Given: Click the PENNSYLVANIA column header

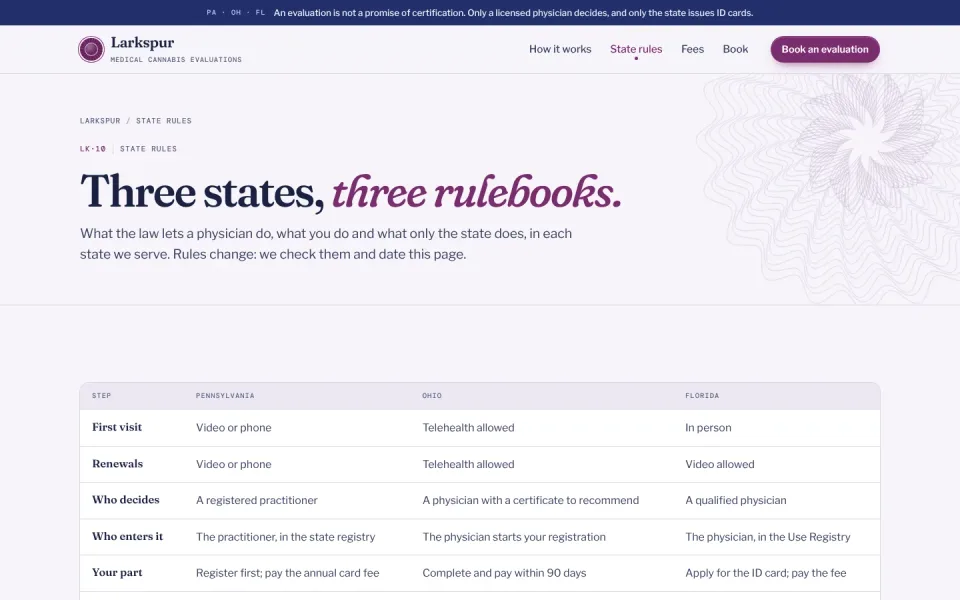Looking at the screenshot, I should point(225,396).
